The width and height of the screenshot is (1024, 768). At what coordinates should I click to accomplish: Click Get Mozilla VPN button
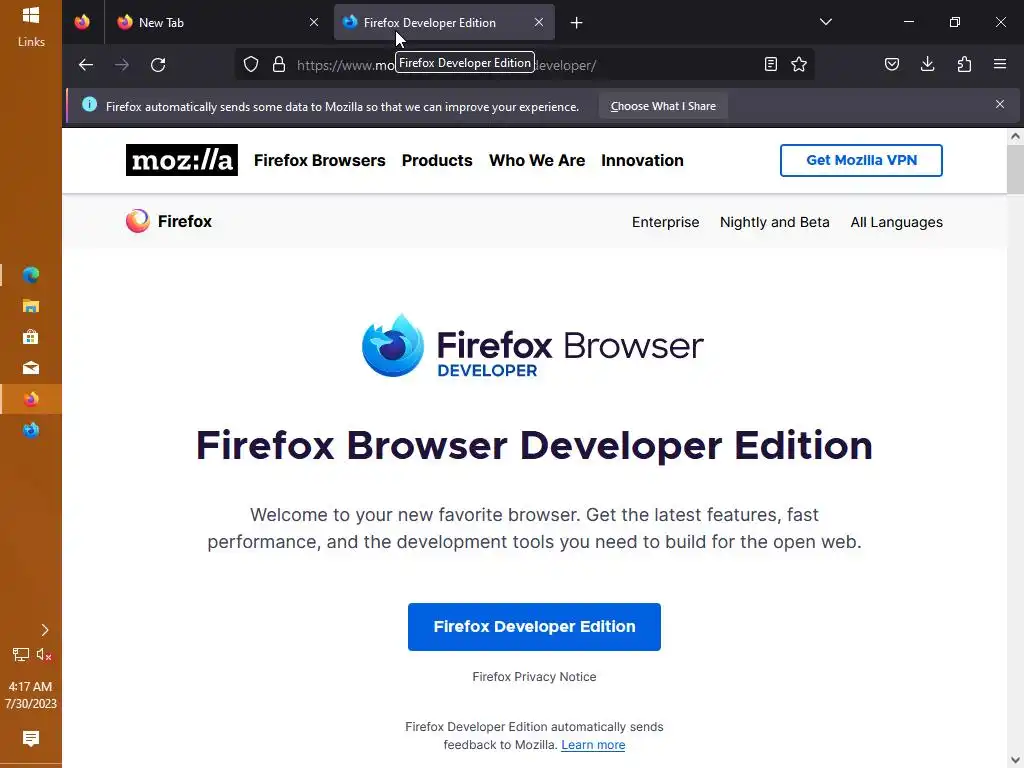[861, 160]
